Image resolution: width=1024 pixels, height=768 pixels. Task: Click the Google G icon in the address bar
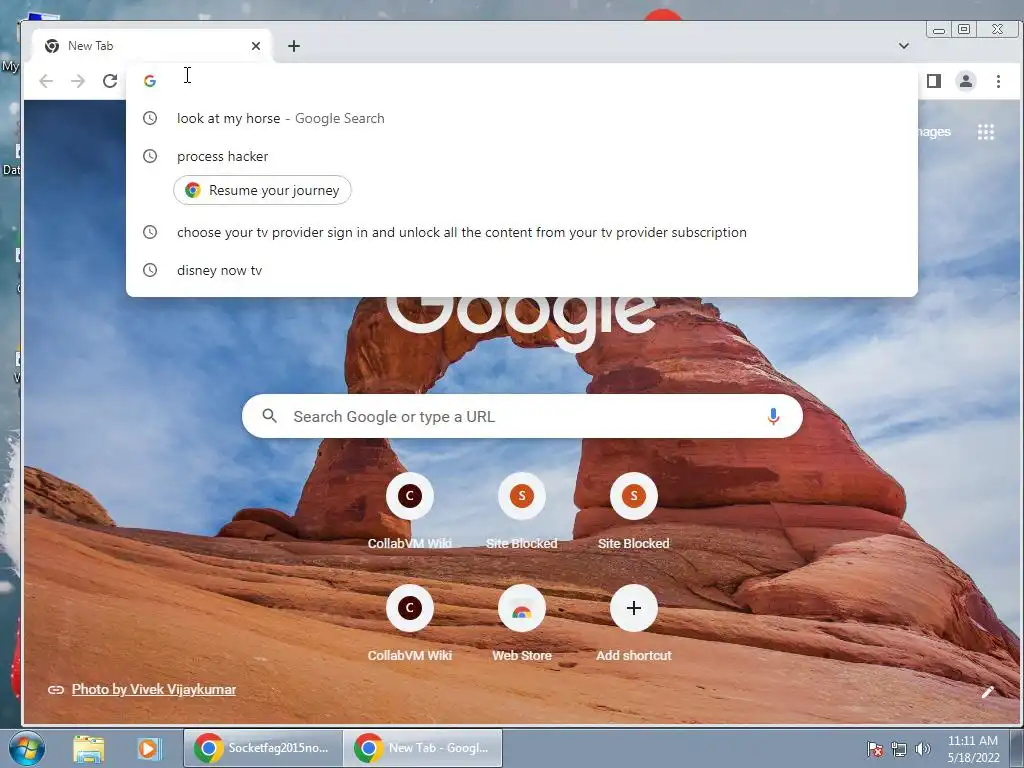tap(150, 81)
